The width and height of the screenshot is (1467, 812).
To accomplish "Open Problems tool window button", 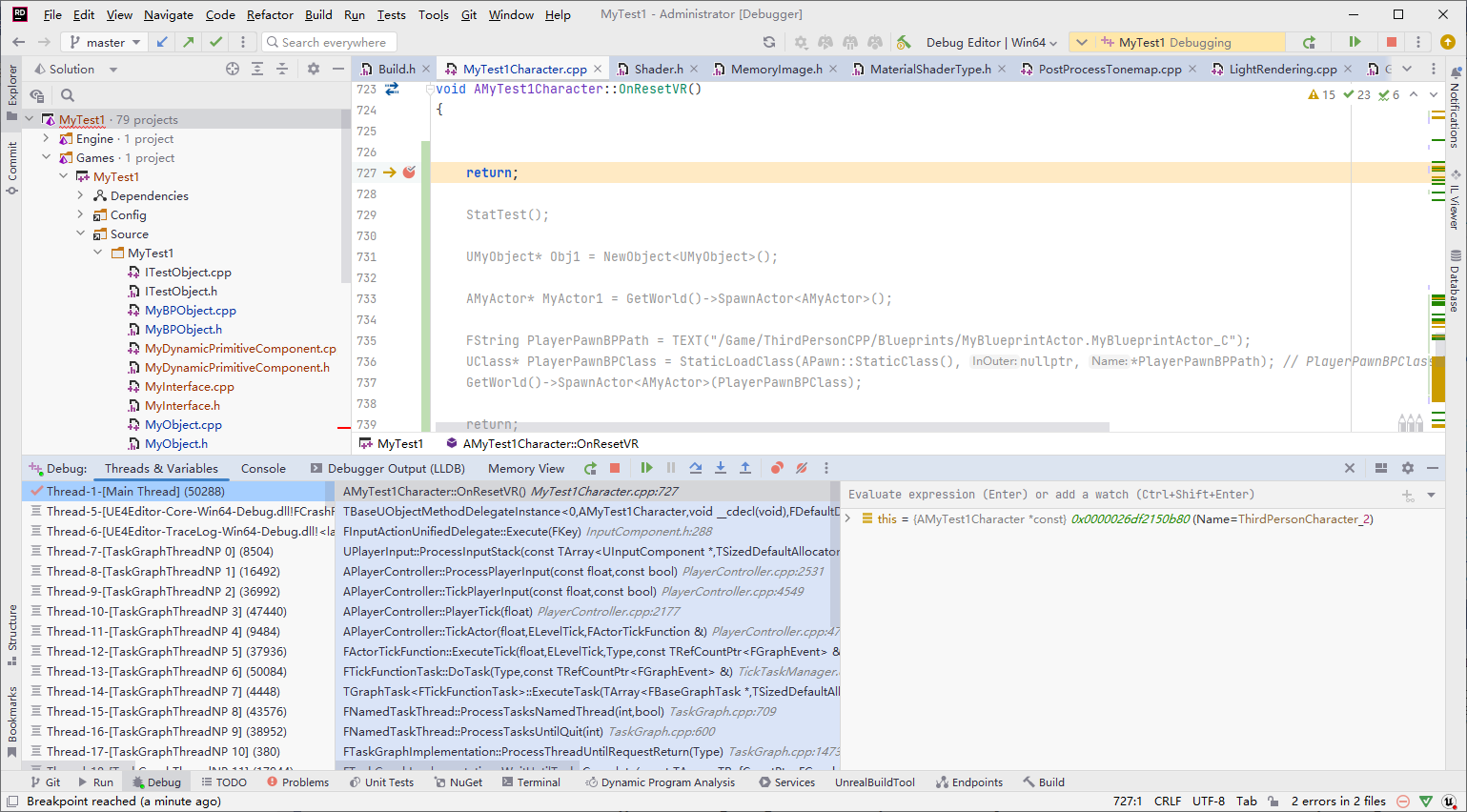I will (x=297, y=782).
